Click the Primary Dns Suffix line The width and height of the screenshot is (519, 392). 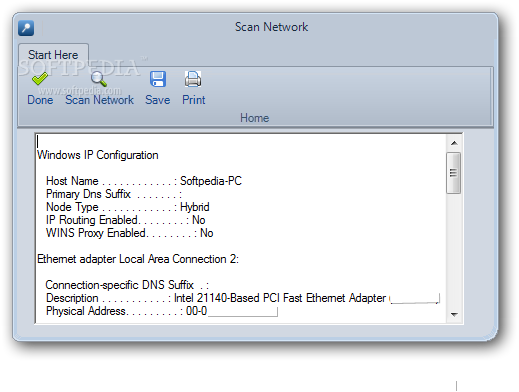pyautogui.click(x=114, y=194)
